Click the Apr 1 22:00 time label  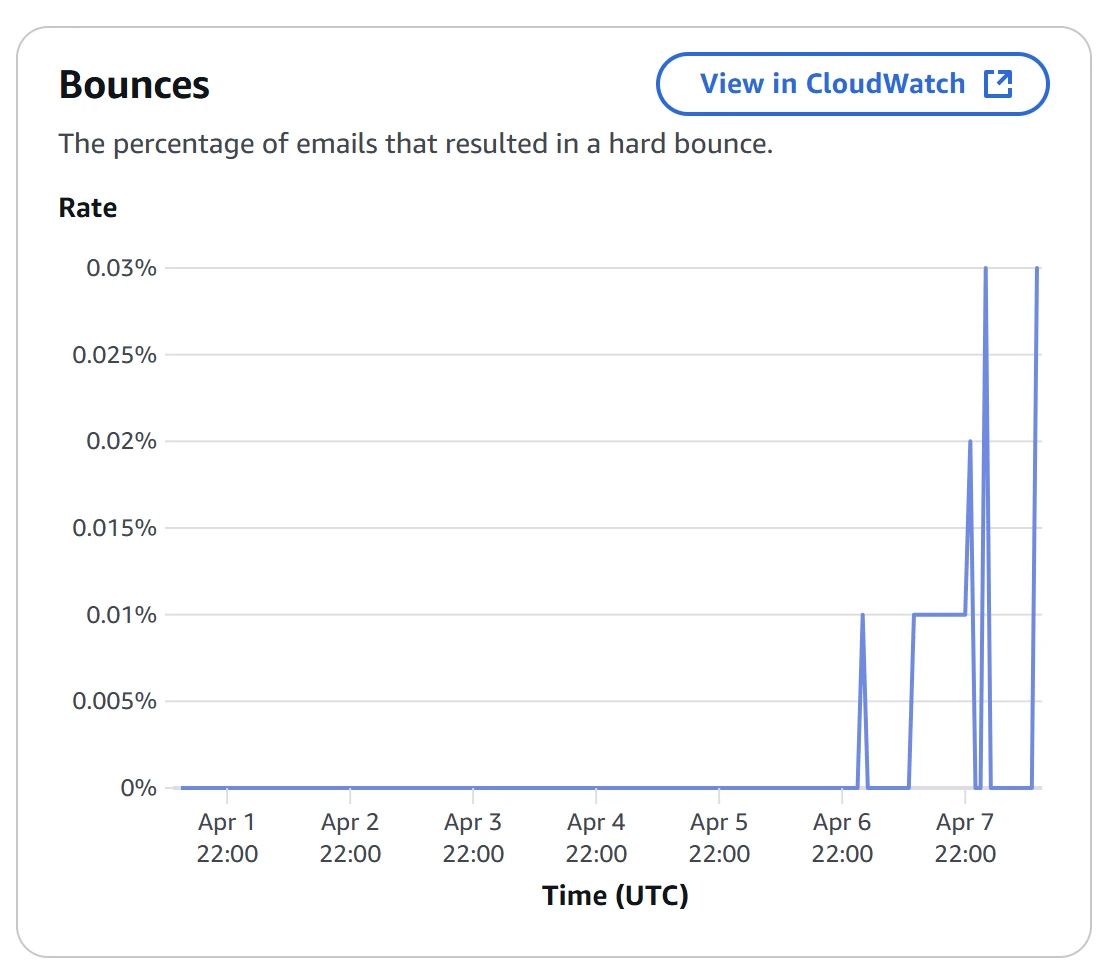(227, 838)
